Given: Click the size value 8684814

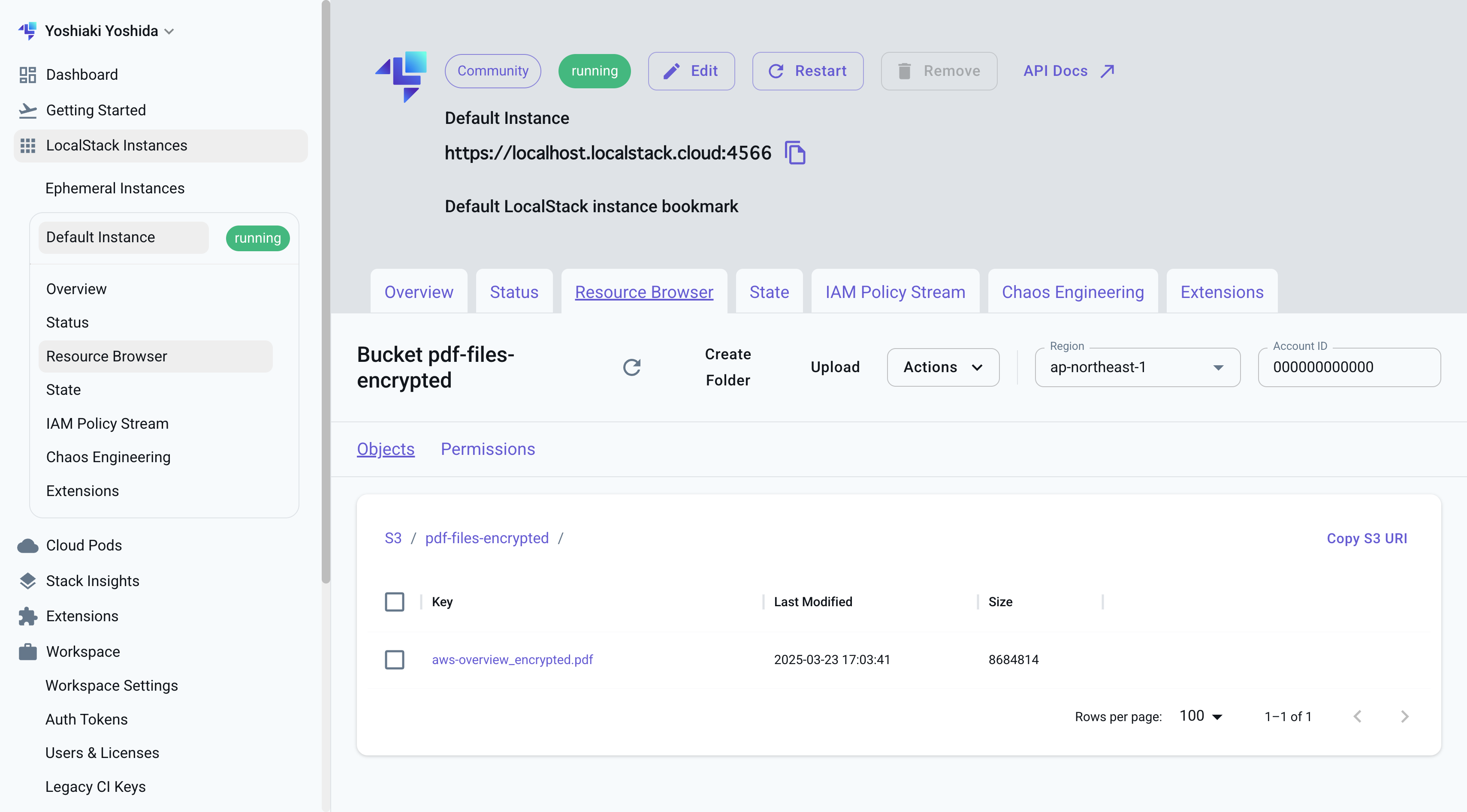Looking at the screenshot, I should click(x=1013, y=660).
